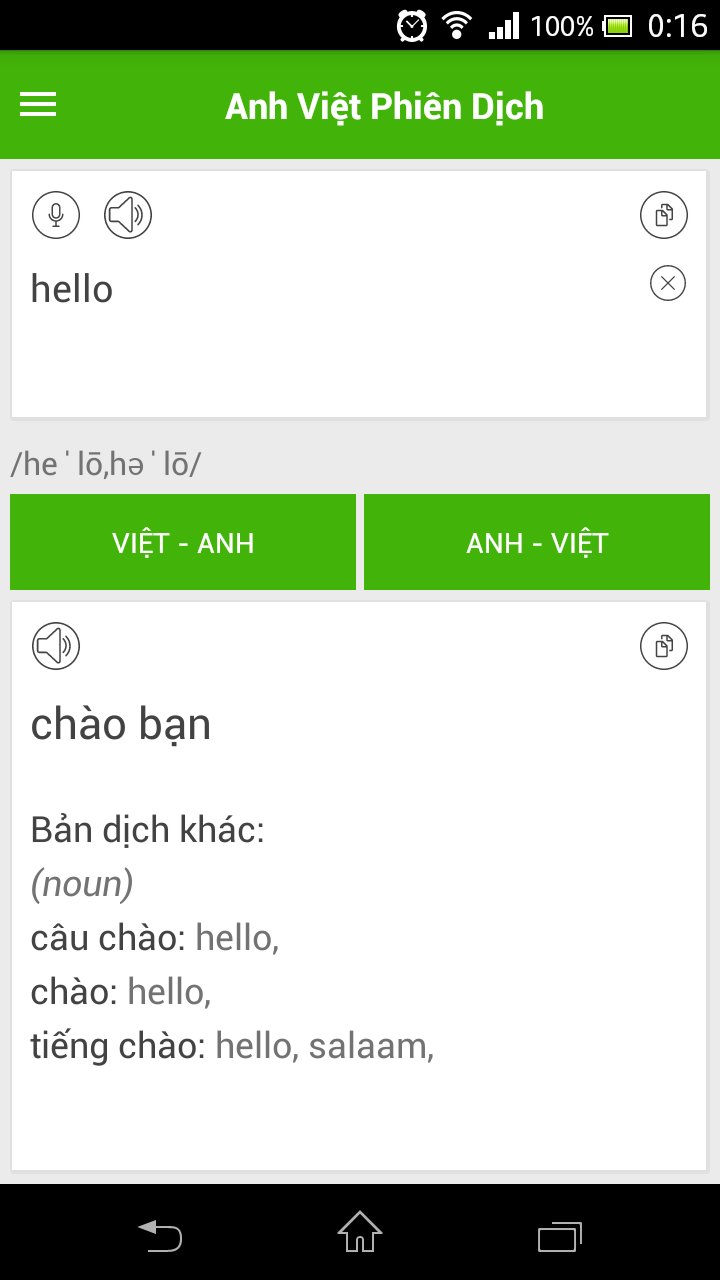Play audio of translation chào bạn
This screenshot has width=720, height=1280.
click(56, 646)
